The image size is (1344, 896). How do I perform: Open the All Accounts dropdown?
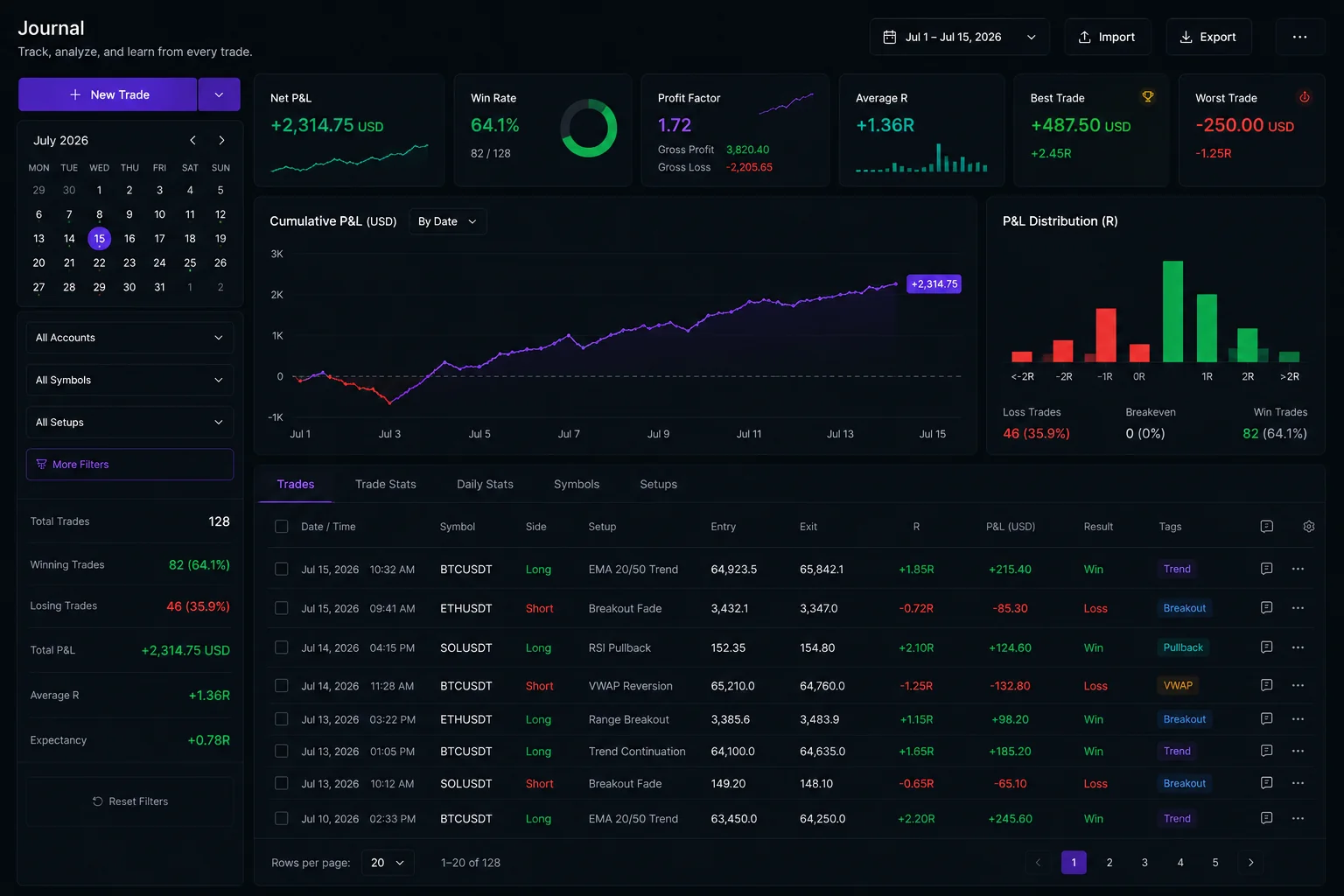click(129, 338)
